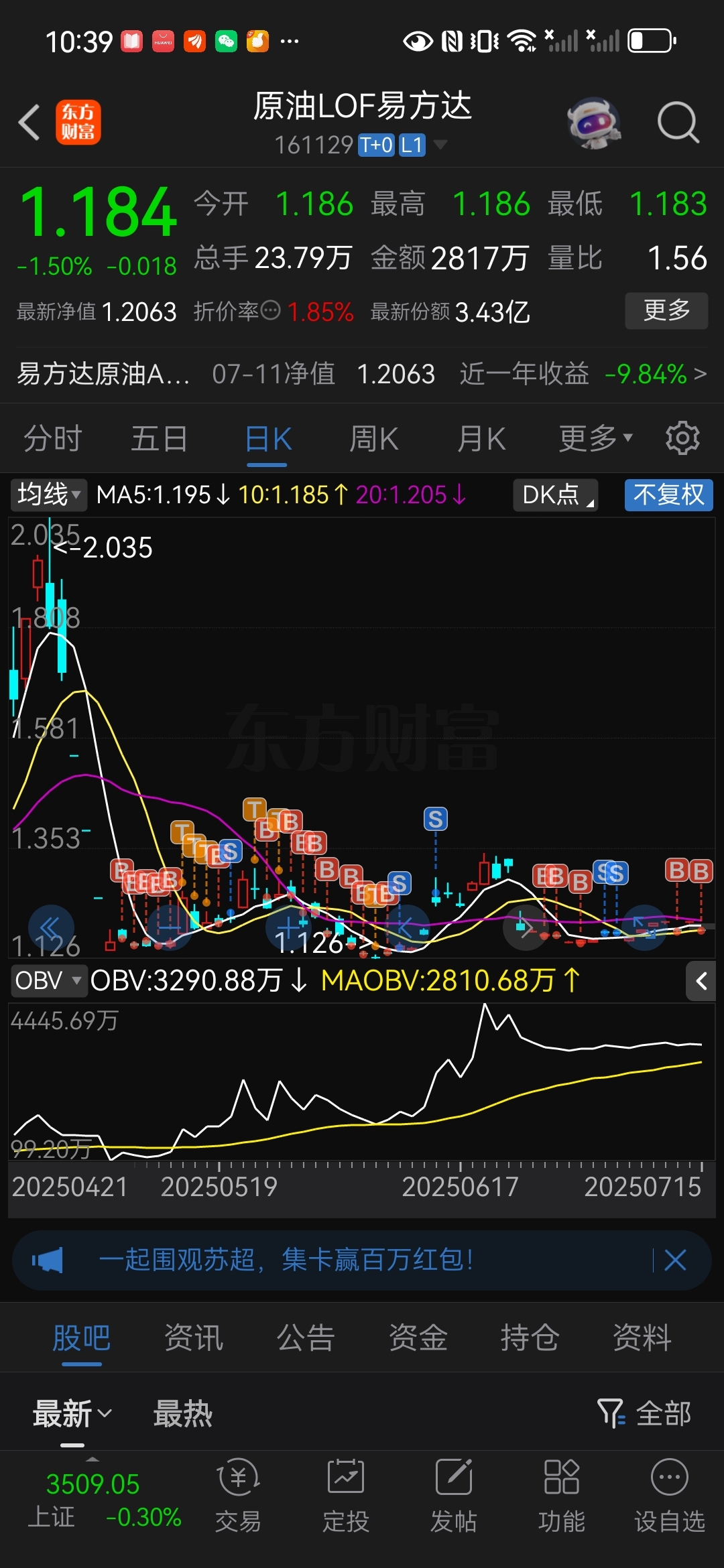Tap the 折价率 info face icon
Viewport: 724px width, 1568px height.
[x=270, y=310]
